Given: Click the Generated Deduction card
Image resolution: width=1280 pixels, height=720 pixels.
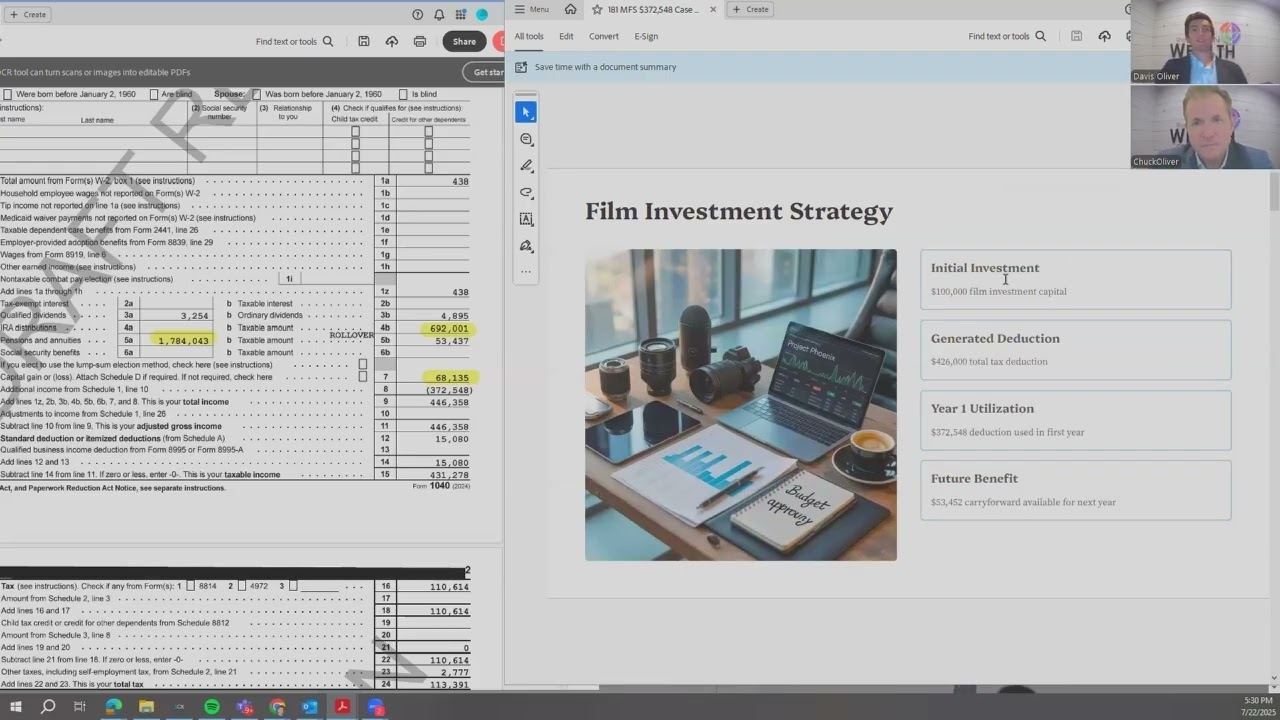Looking at the screenshot, I should point(1076,350).
